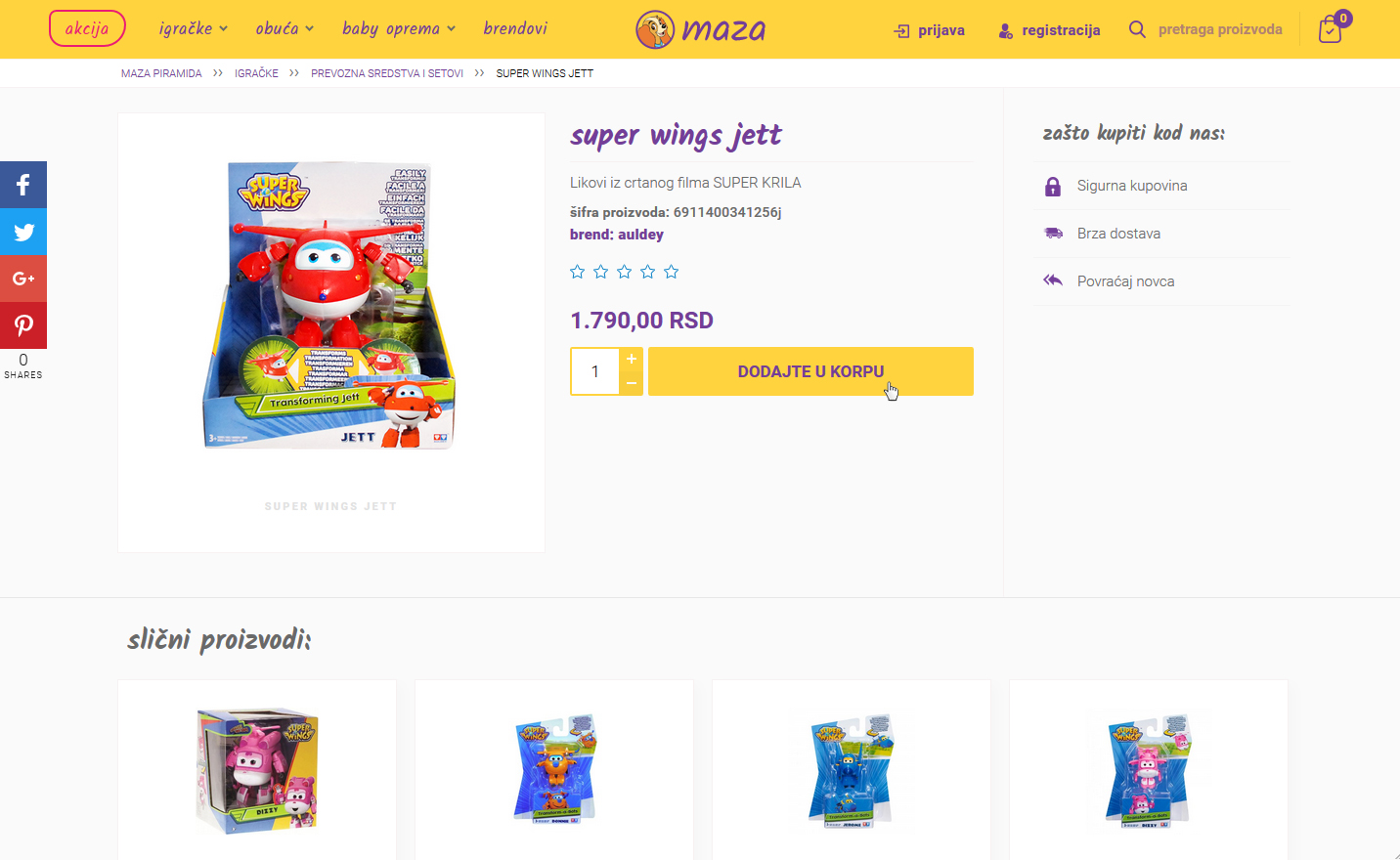Expand the obuća dropdown menu
This screenshot has width=1400, height=860.
coord(284,28)
